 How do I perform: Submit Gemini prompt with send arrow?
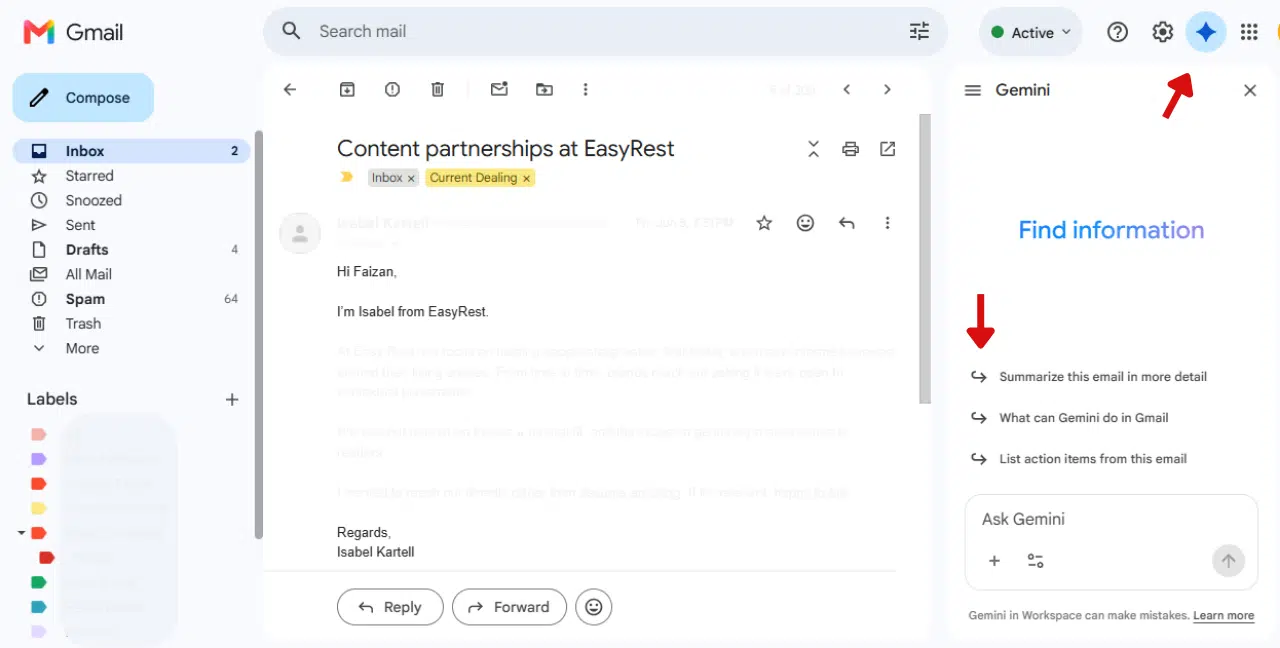coord(1228,561)
